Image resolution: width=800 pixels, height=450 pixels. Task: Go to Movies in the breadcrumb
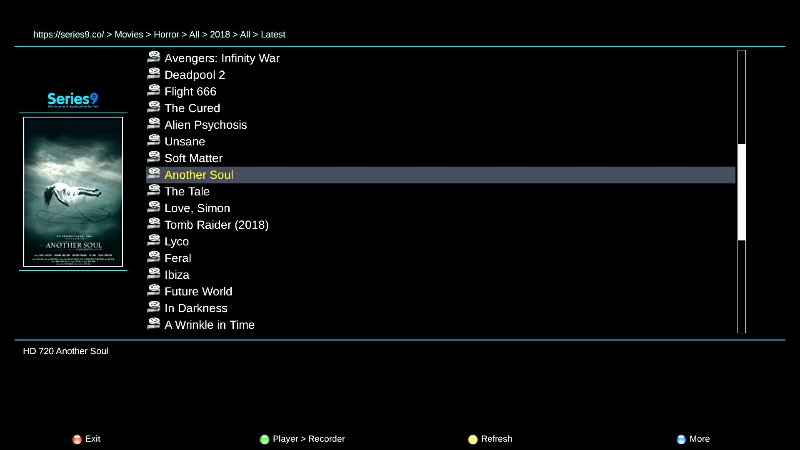(x=129, y=35)
